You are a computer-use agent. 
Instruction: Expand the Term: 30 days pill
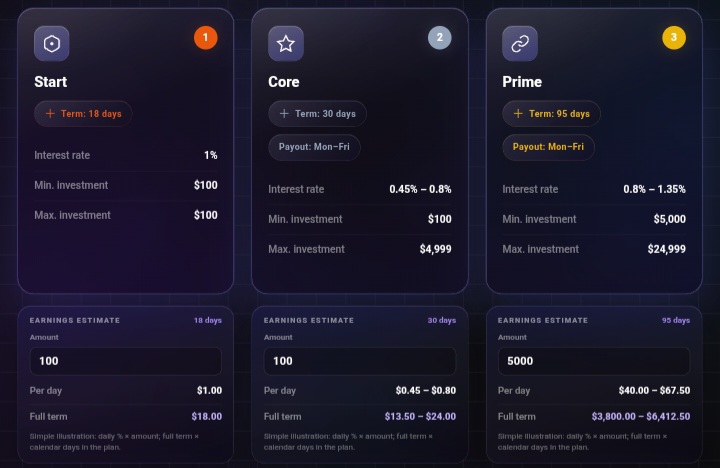[x=317, y=113]
